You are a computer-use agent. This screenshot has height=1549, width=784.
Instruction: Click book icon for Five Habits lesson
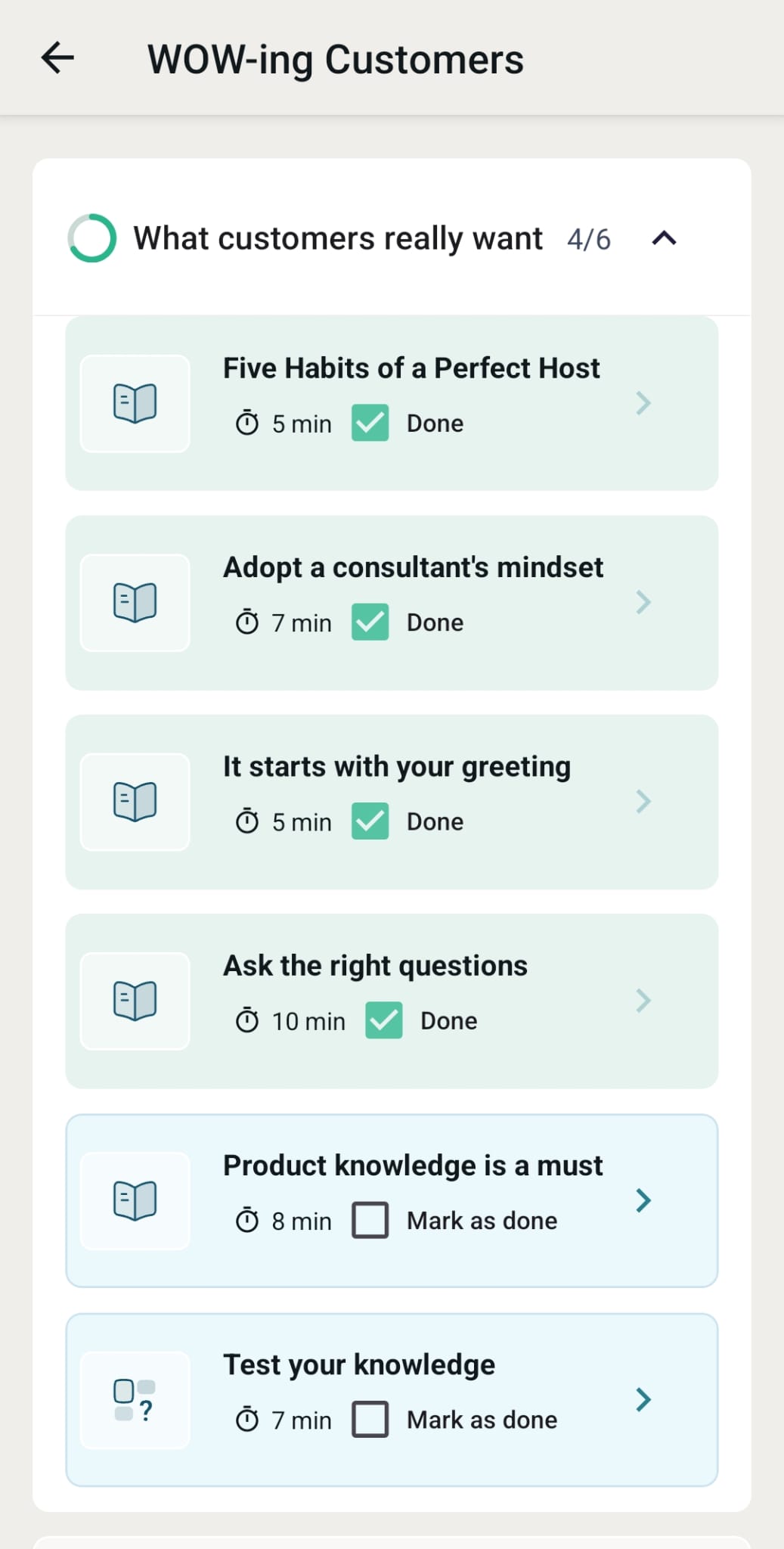tap(135, 403)
